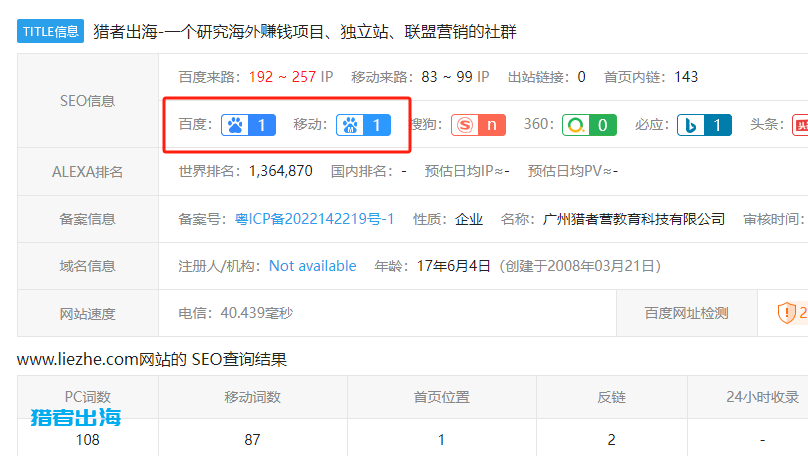Click the SEO信息 row label
This screenshot has height=456, width=808.
click(88, 101)
